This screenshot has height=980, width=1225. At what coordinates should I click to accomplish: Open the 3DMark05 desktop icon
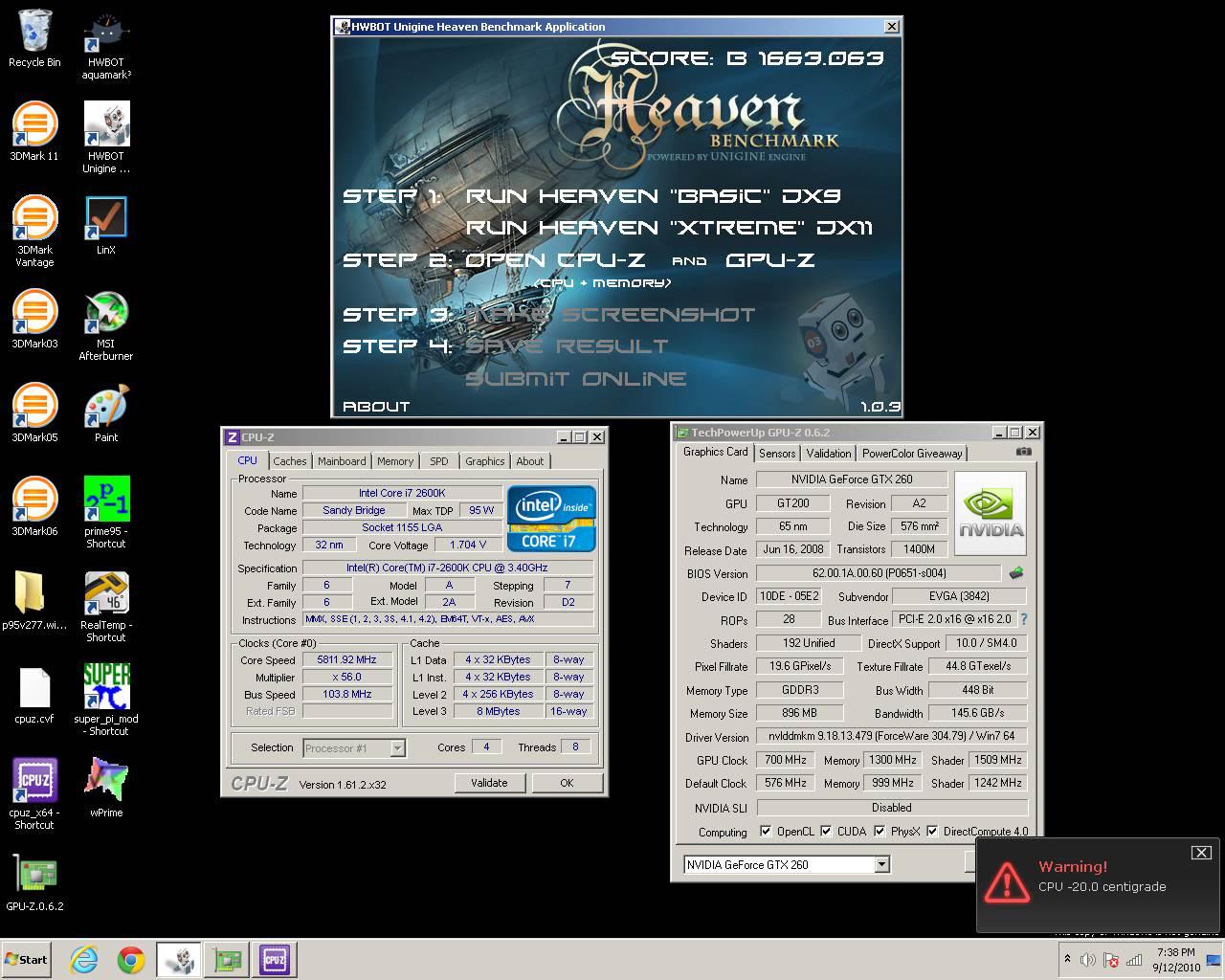34,412
